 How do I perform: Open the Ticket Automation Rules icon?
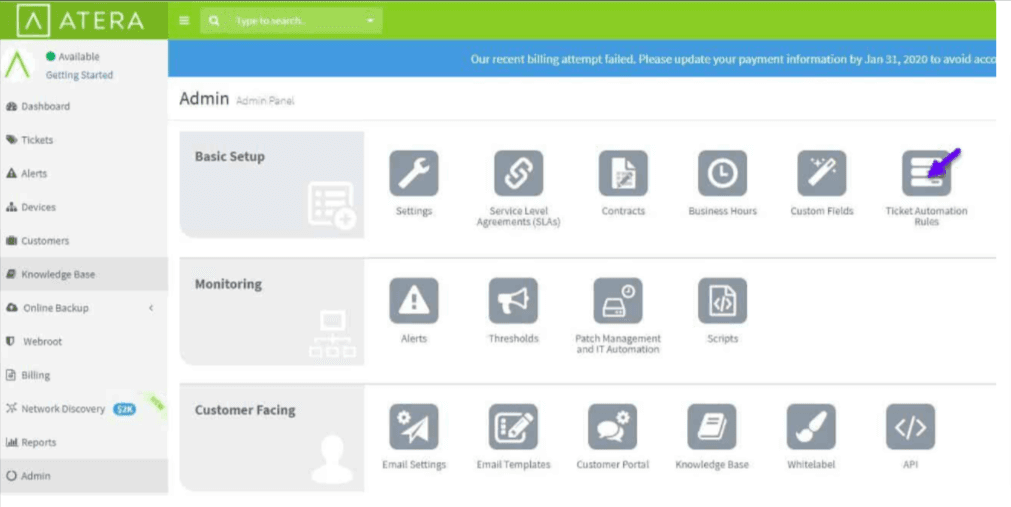(x=926, y=173)
